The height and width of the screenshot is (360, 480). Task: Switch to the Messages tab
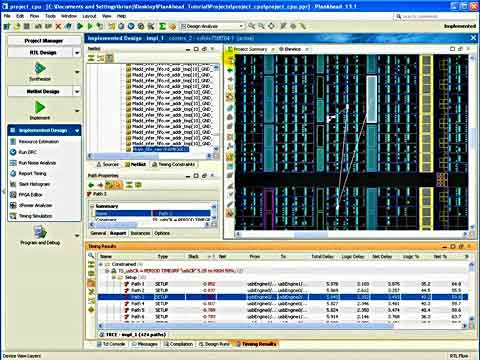tap(144, 344)
